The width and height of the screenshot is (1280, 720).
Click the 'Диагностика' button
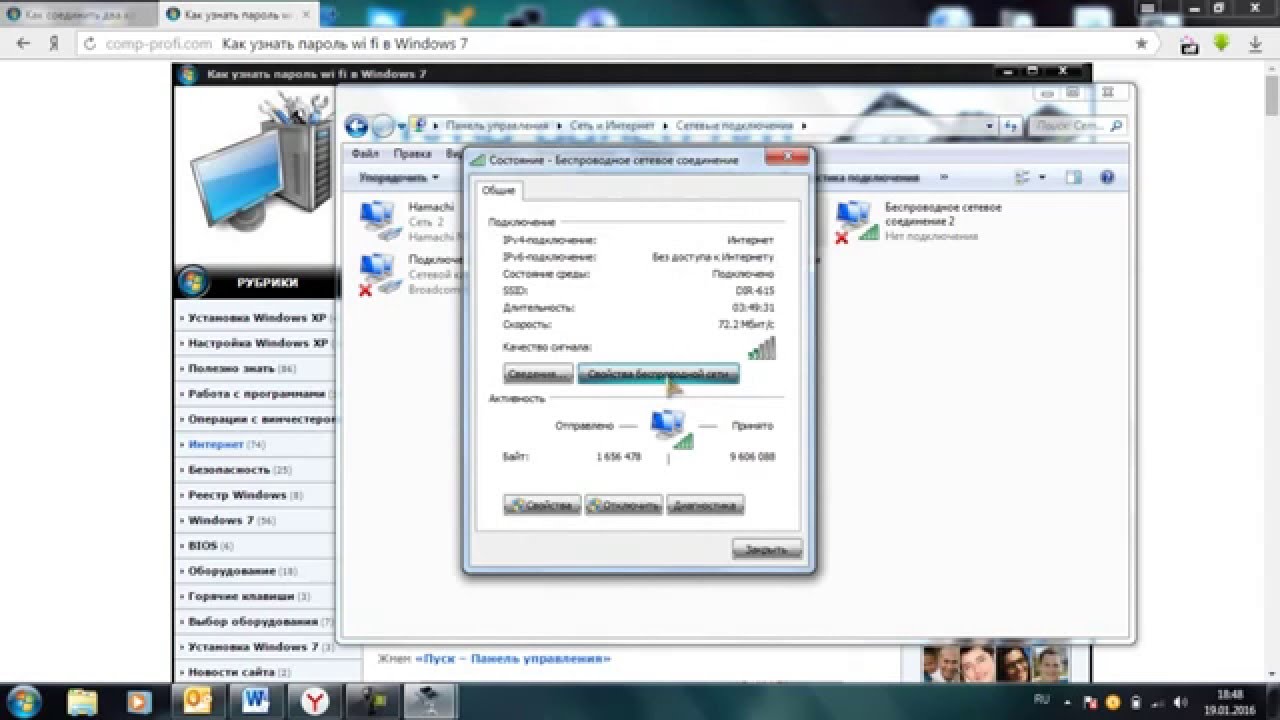[x=706, y=505]
